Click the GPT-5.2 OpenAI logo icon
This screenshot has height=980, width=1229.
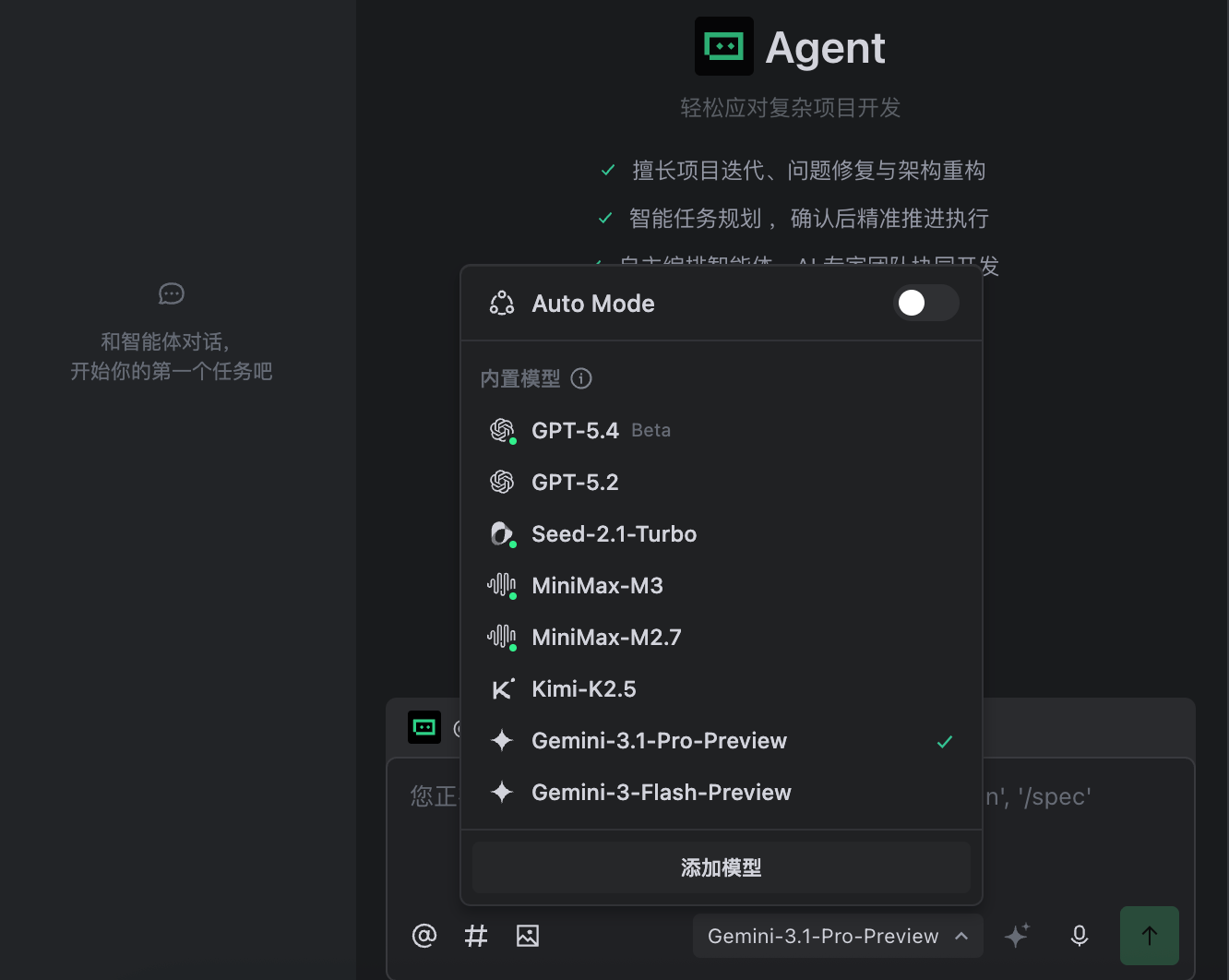click(x=502, y=482)
